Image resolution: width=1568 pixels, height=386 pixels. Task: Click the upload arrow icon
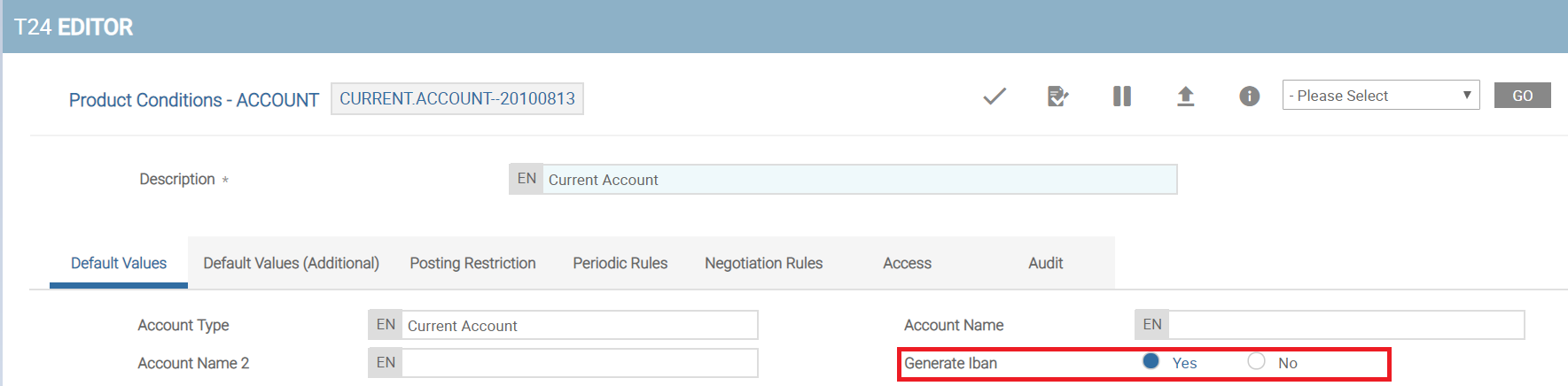click(x=1185, y=96)
